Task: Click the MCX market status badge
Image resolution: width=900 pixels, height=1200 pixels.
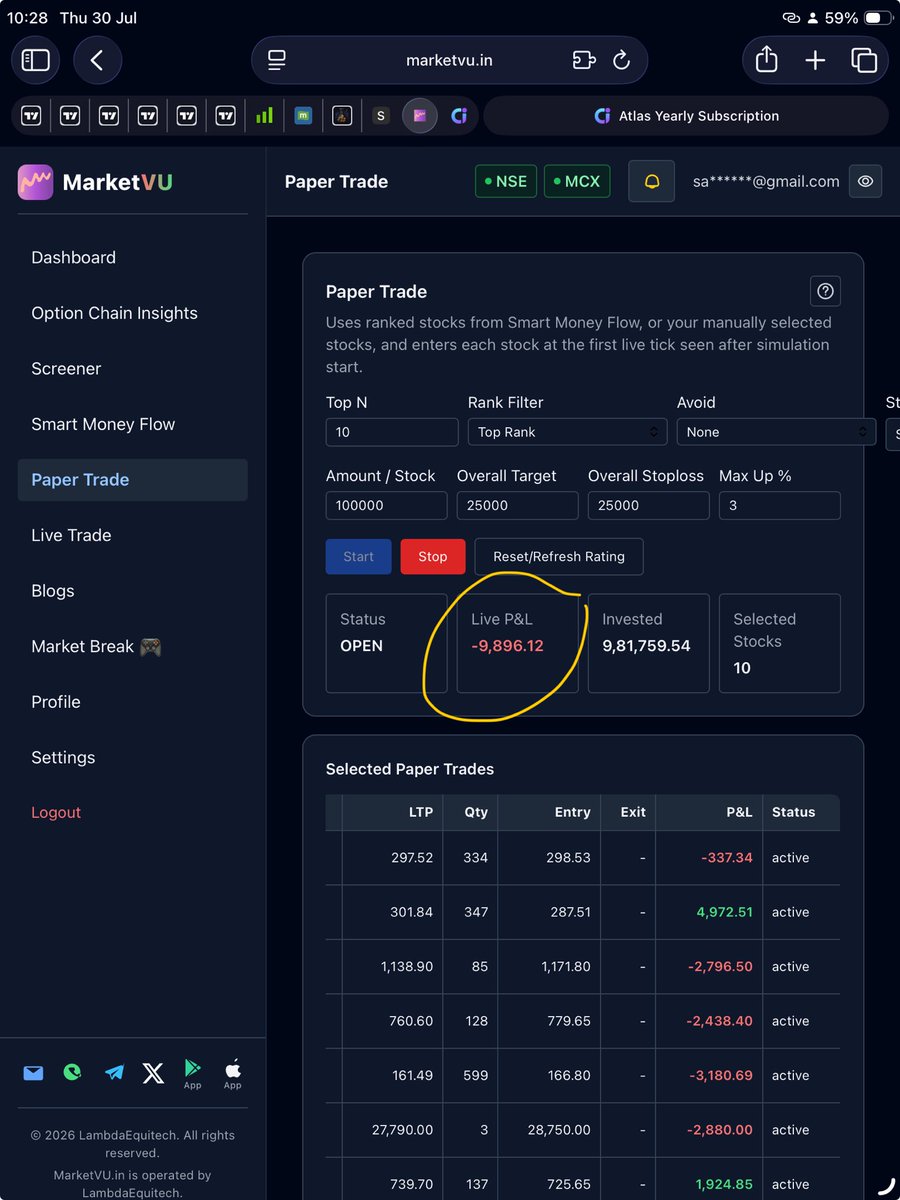Action: coord(577,181)
